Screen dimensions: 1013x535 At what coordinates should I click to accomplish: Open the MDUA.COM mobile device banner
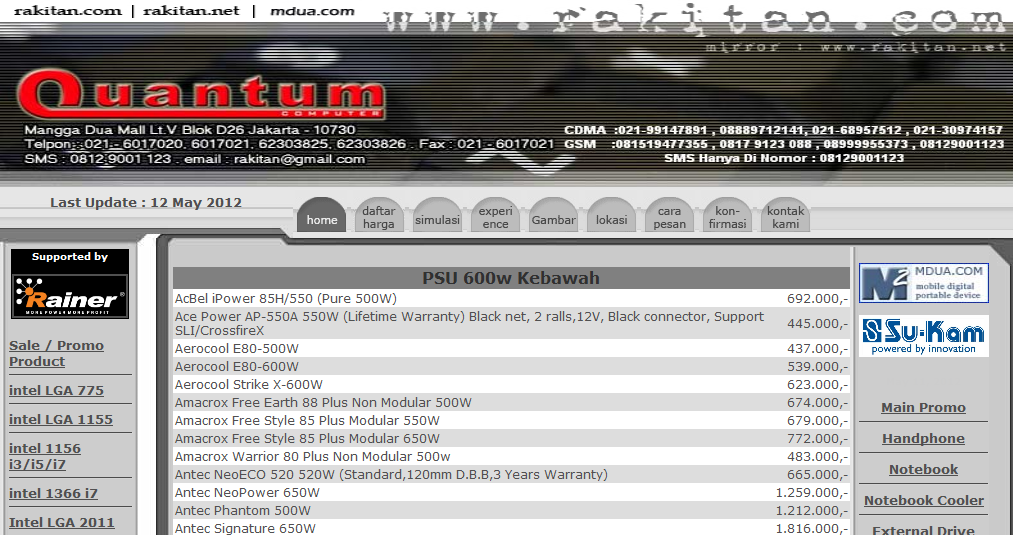click(923, 282)
